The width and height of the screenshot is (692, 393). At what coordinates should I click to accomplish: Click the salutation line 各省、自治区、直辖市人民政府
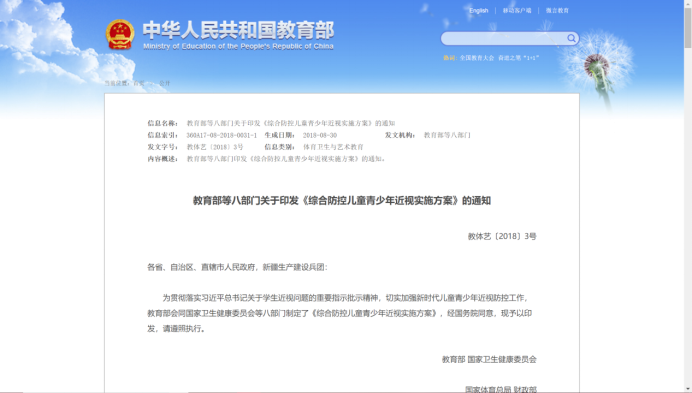pyautogui.click(x=237, y=267)
